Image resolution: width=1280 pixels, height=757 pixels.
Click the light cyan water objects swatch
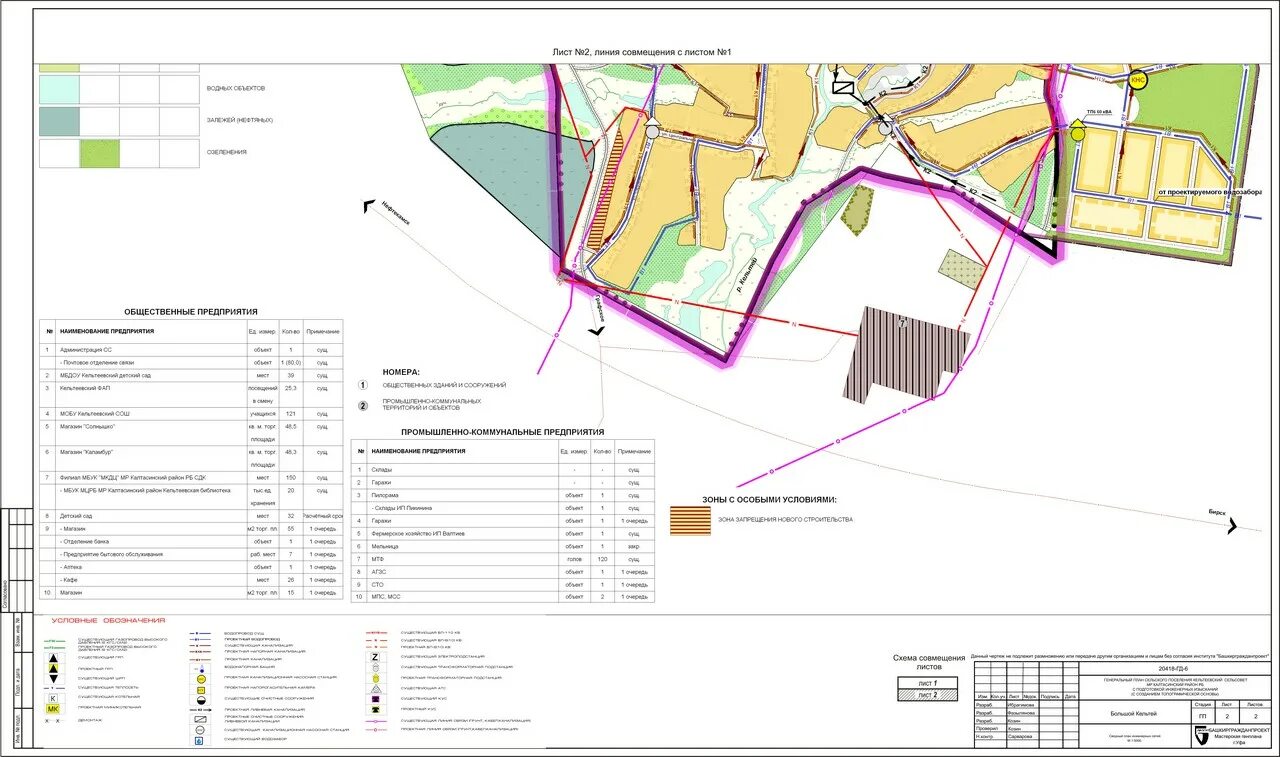[59, 89]
